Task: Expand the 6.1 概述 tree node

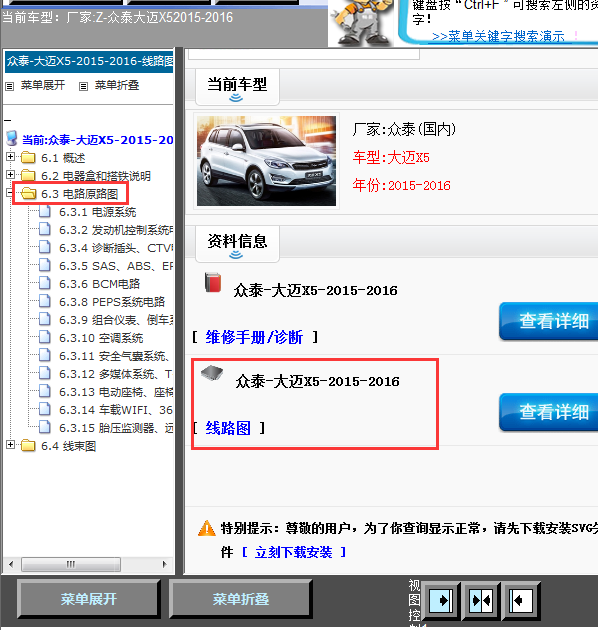Action: coord(10,157)
